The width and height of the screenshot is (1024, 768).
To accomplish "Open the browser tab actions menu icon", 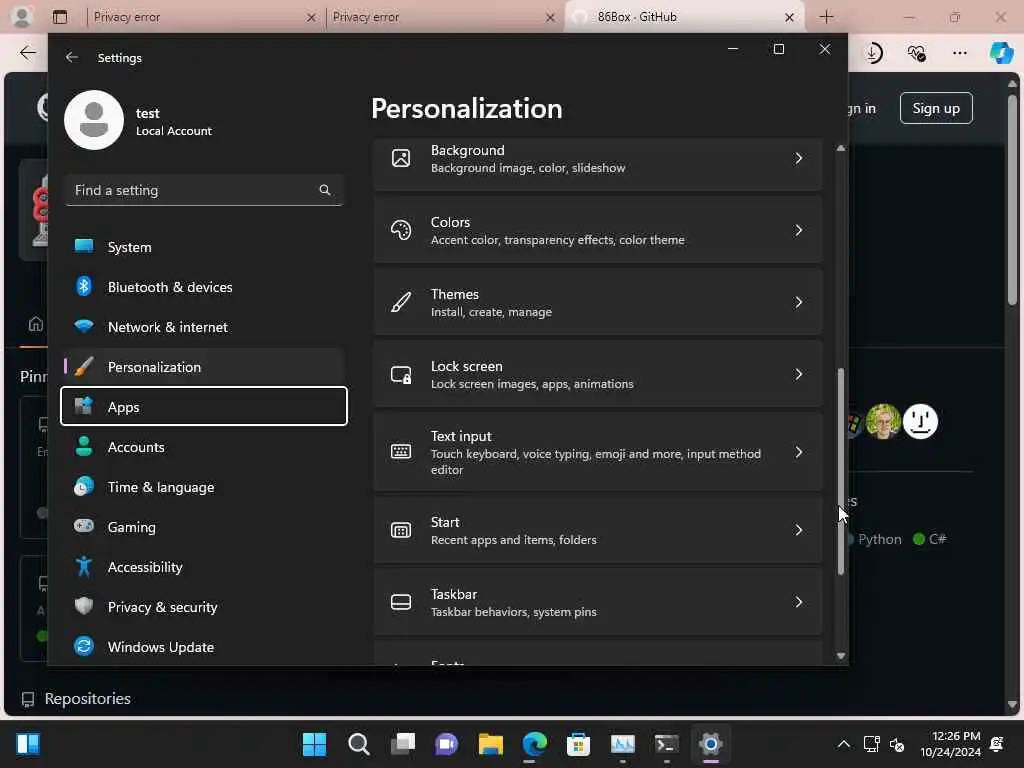I will coord(60,17).
